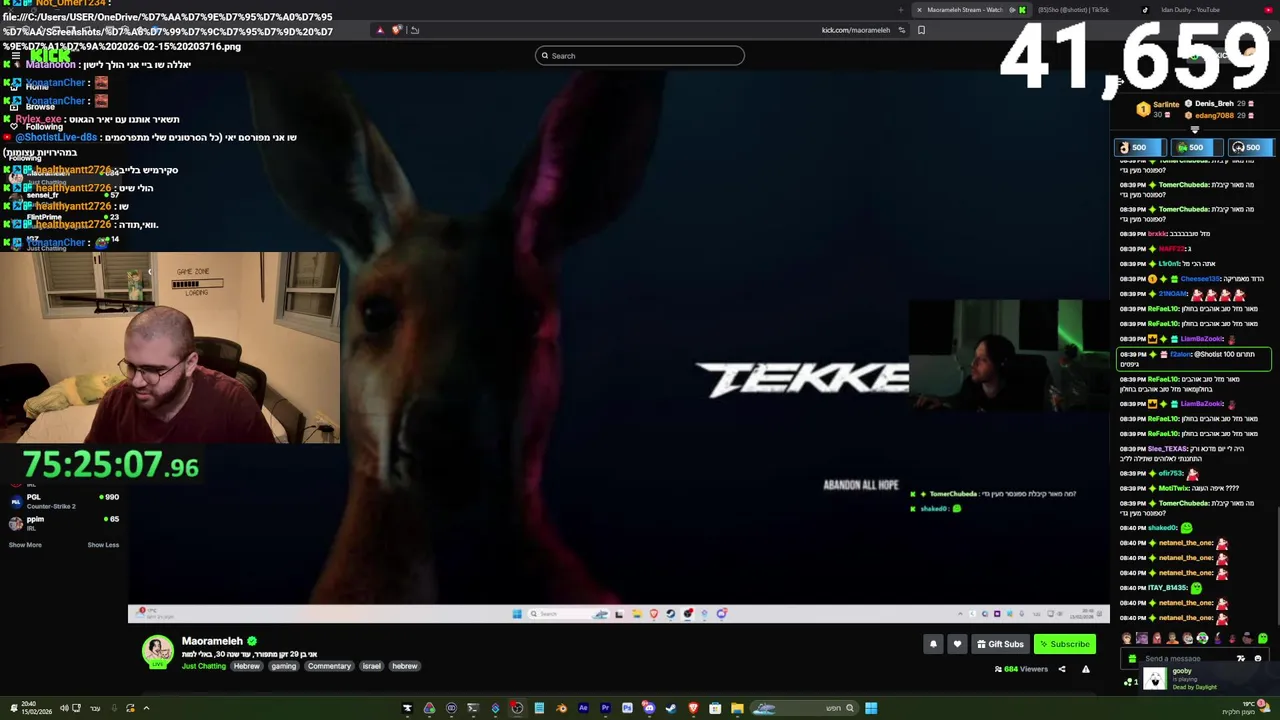Click the Gift Subs button
The width and height of the screenshot is (1280, 720).
[1000, 644]
